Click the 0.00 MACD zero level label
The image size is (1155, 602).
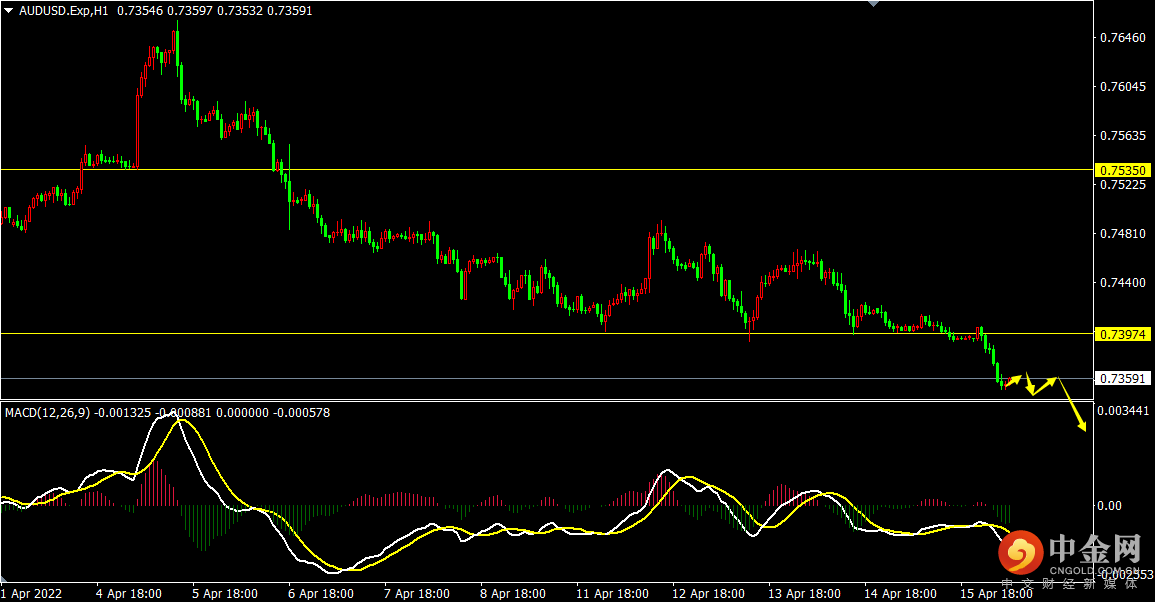point(1110,506)
